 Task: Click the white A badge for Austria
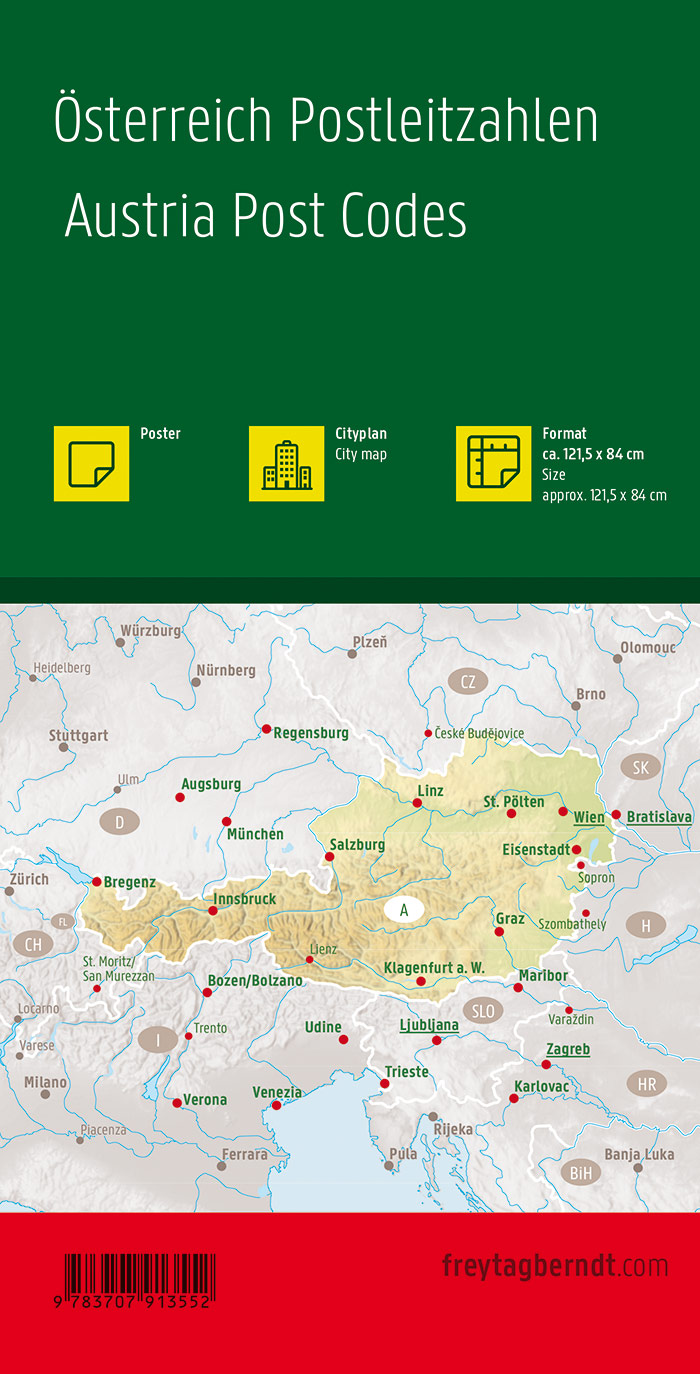(404, 909)
